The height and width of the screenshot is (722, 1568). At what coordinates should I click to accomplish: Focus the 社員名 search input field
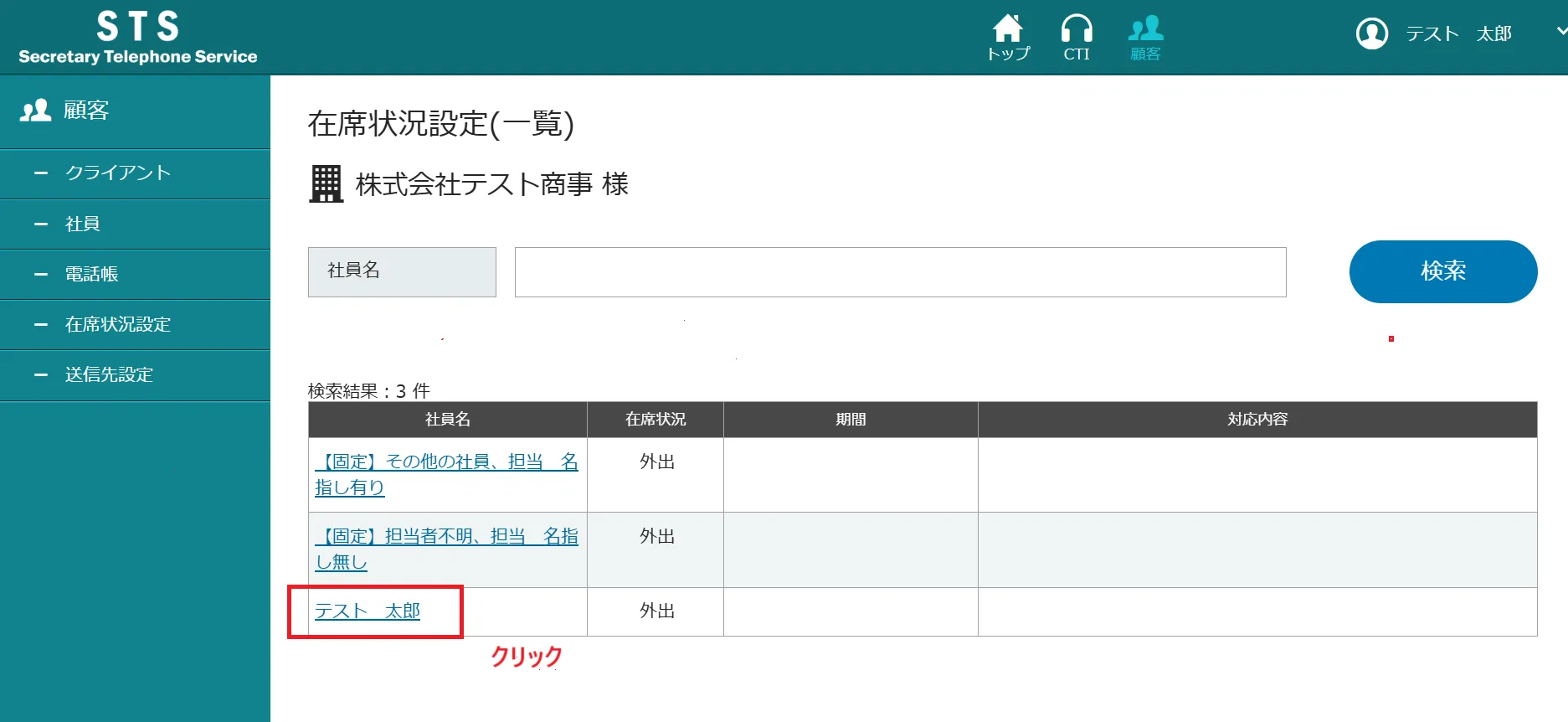coord(900,272)
